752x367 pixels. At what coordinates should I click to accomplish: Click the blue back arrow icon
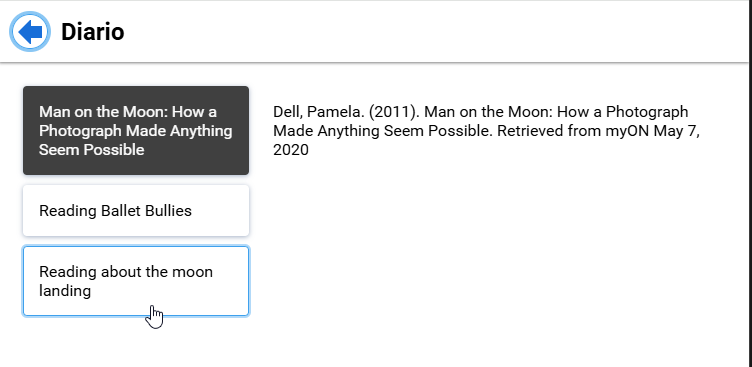coord(30,32)
